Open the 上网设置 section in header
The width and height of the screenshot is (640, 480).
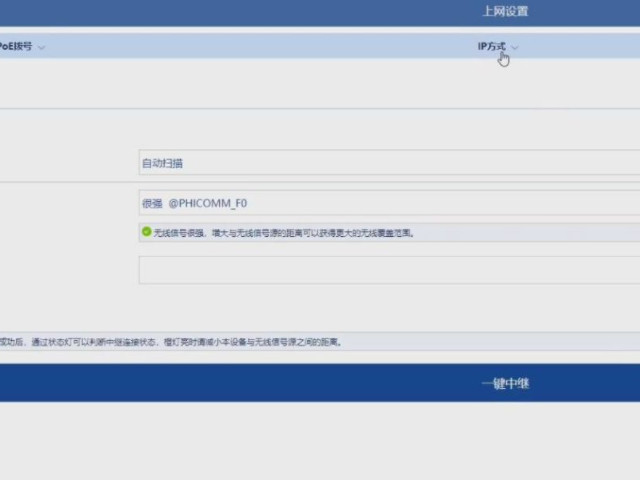505,11
